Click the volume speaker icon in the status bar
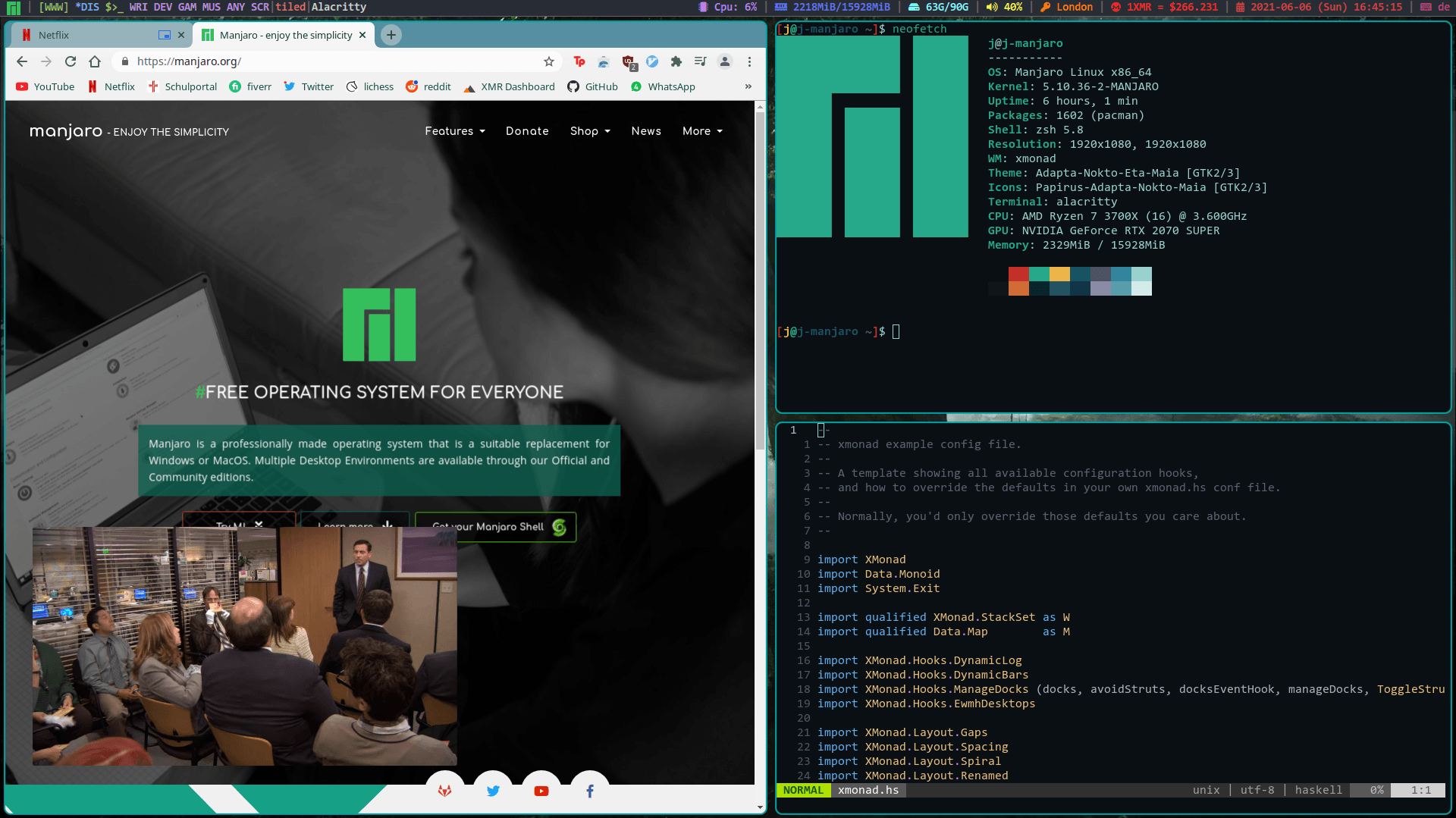Image resolution: width=1456 pixels, height=818 pixels. [991, 7]
